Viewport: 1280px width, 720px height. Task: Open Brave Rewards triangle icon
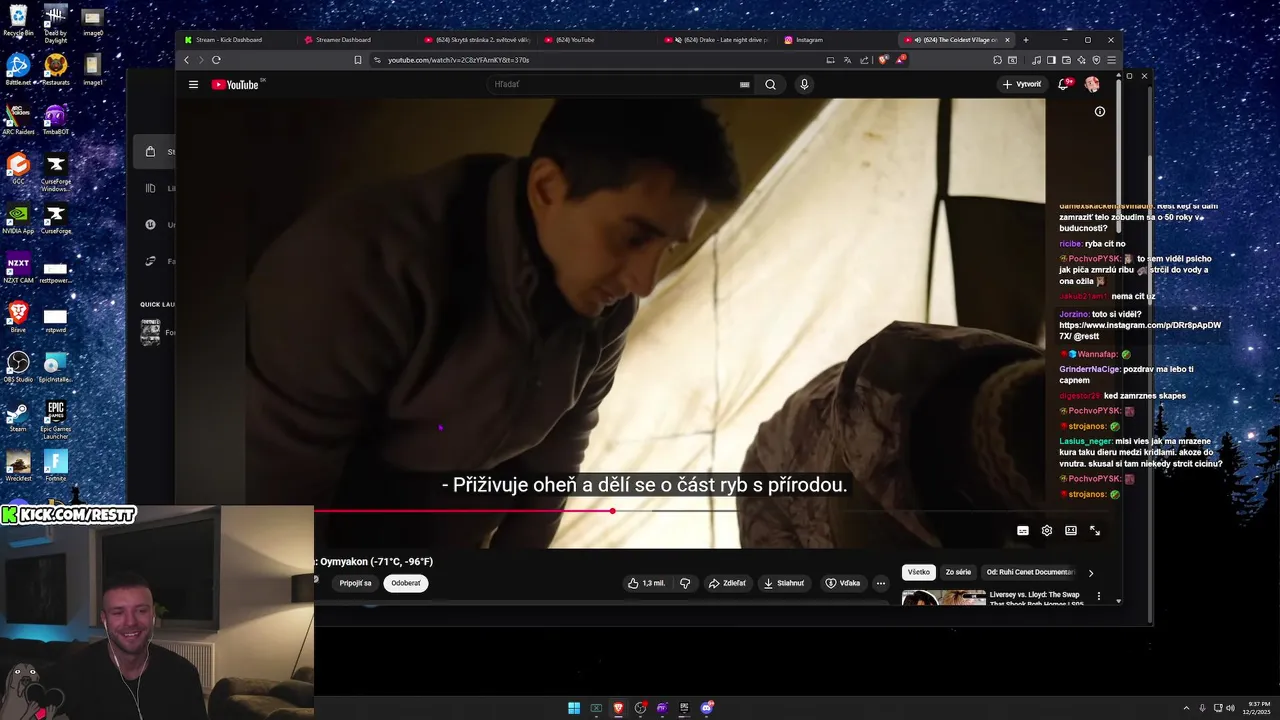900,60
